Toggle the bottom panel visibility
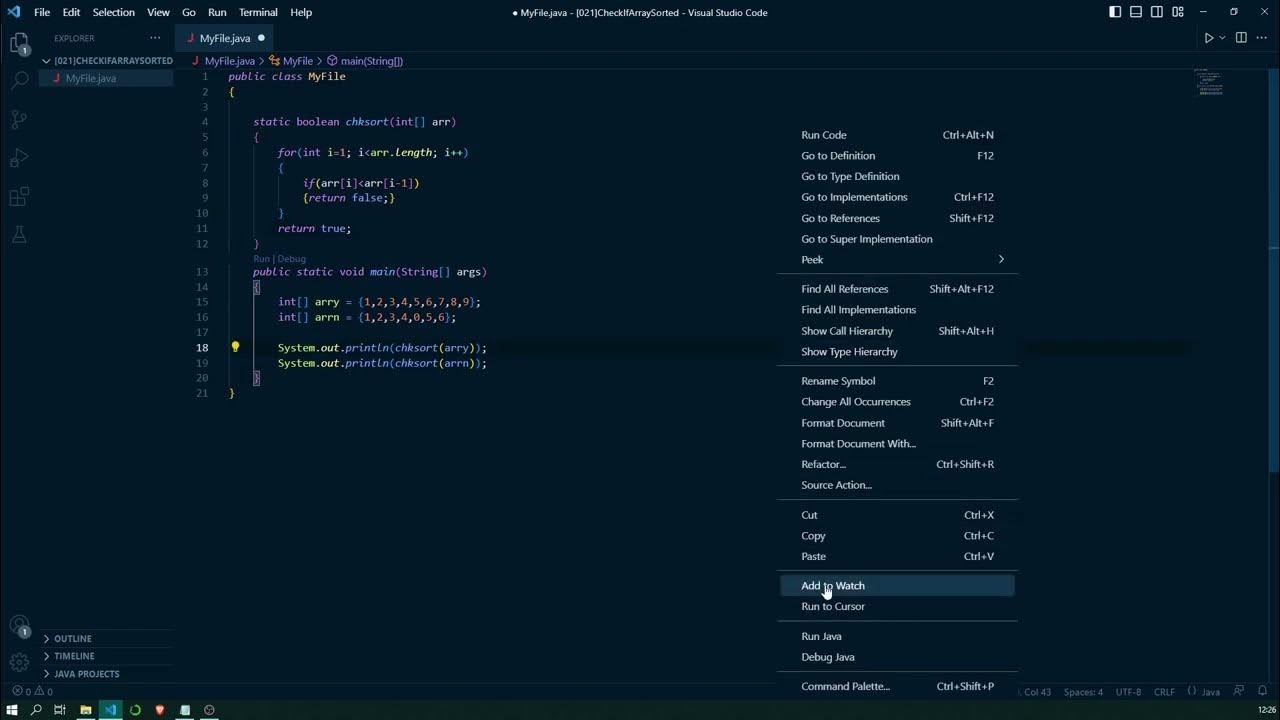Image resolution: width=1280 pixels, height=720 pixels. 1136,12
